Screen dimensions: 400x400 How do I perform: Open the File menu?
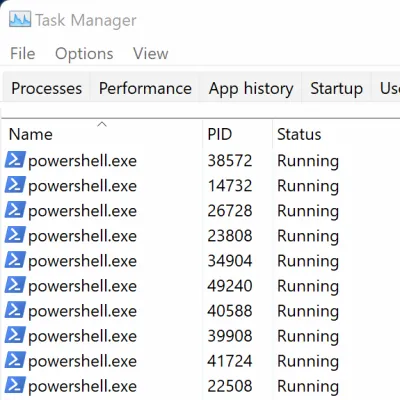tap(23, 53)
